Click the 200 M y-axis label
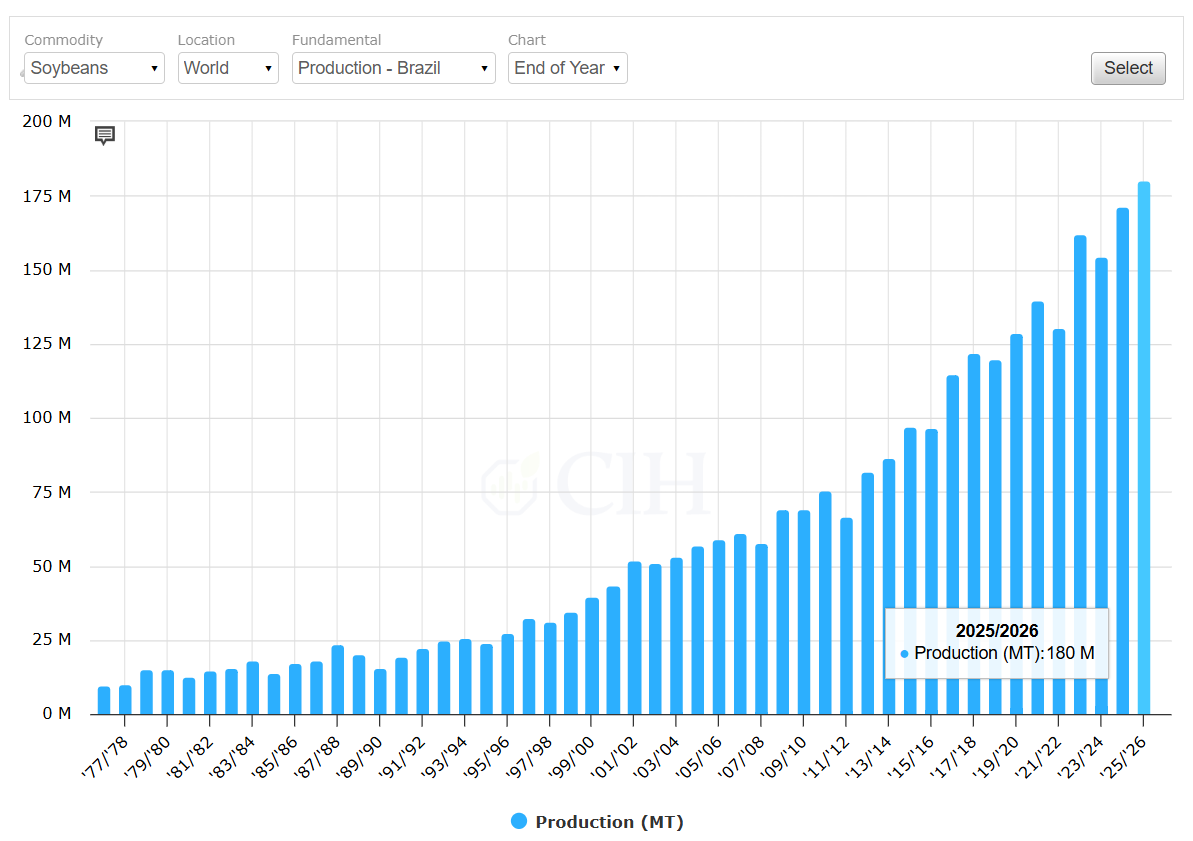Viewport: 1193px width, 841px height. (x=47, y=122)
